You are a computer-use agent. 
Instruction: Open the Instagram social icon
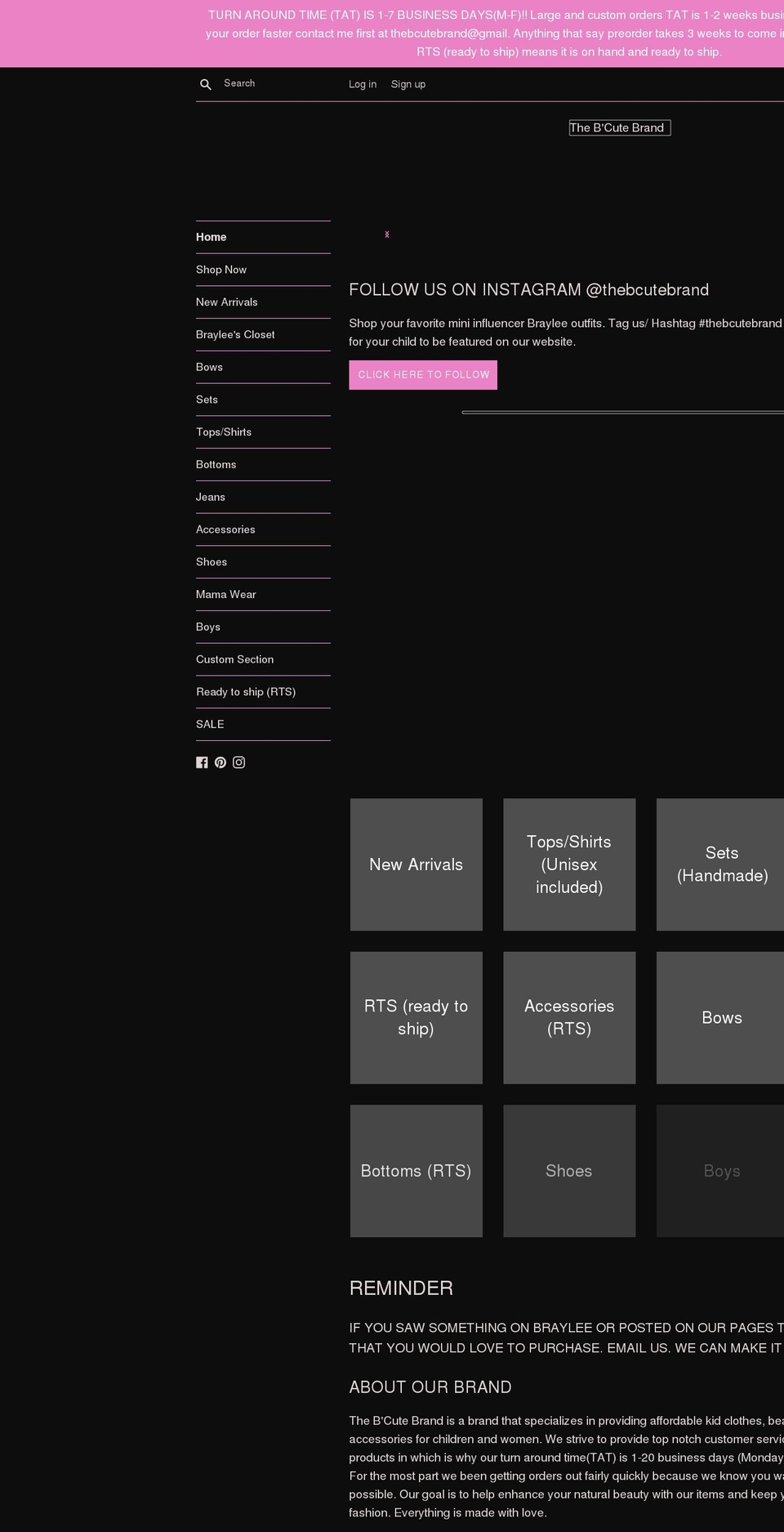(x=238, y=762)
